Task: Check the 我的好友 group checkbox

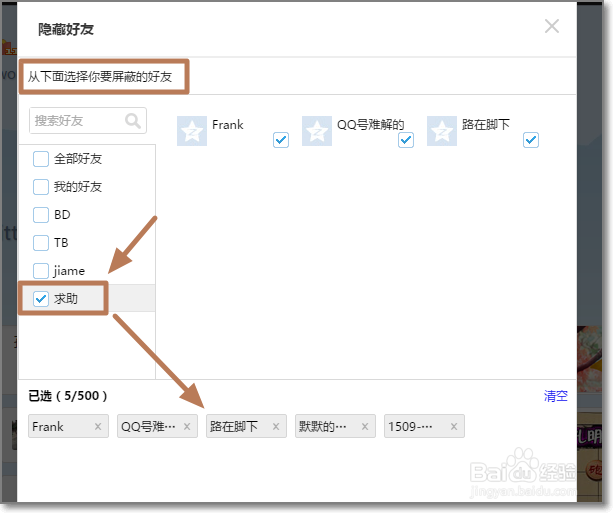Action: click(x=41, y=187)
